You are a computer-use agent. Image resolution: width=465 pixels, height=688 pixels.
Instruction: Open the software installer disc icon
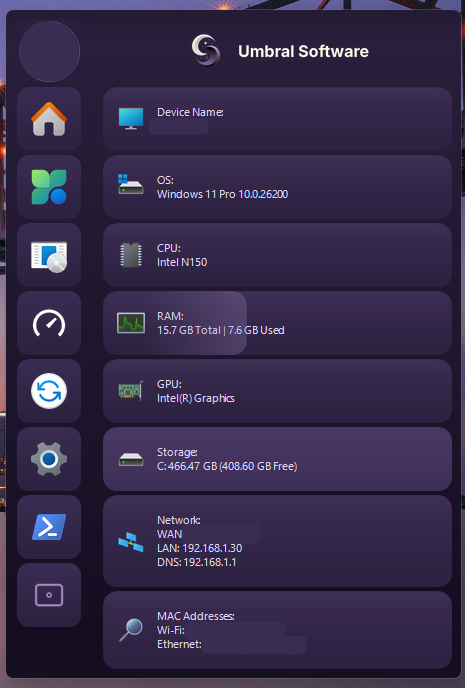point(49,255)
